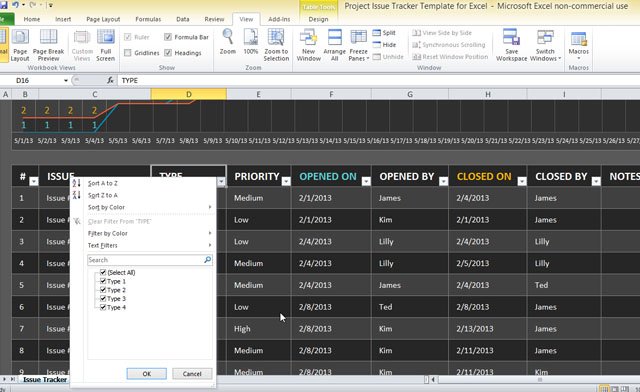Open the Home ribbon tab
The width and height of the screenshot is (640, 392).
[32, 19]
